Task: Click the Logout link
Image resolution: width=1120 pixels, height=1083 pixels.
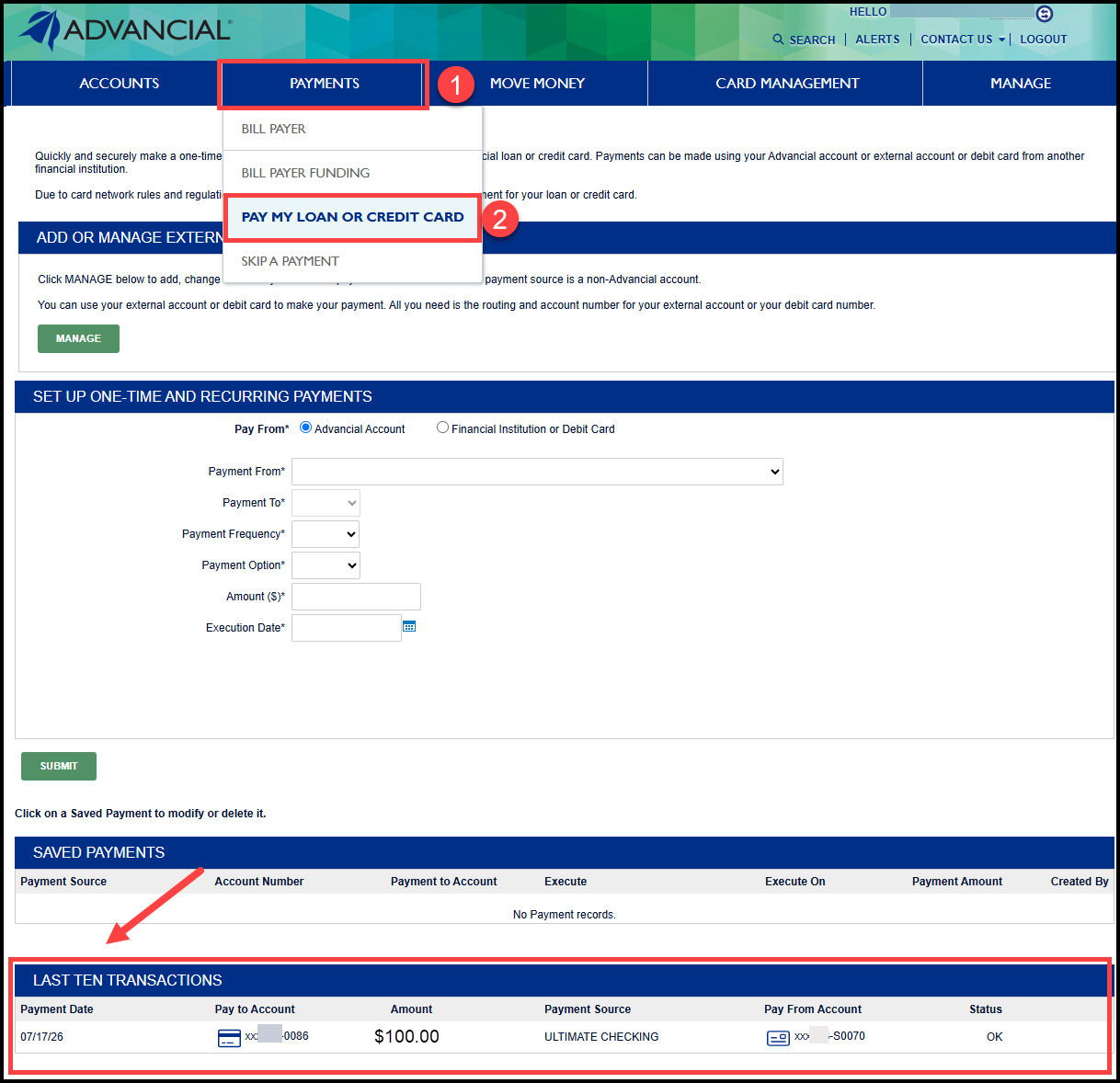Action: coord(1043,40)
